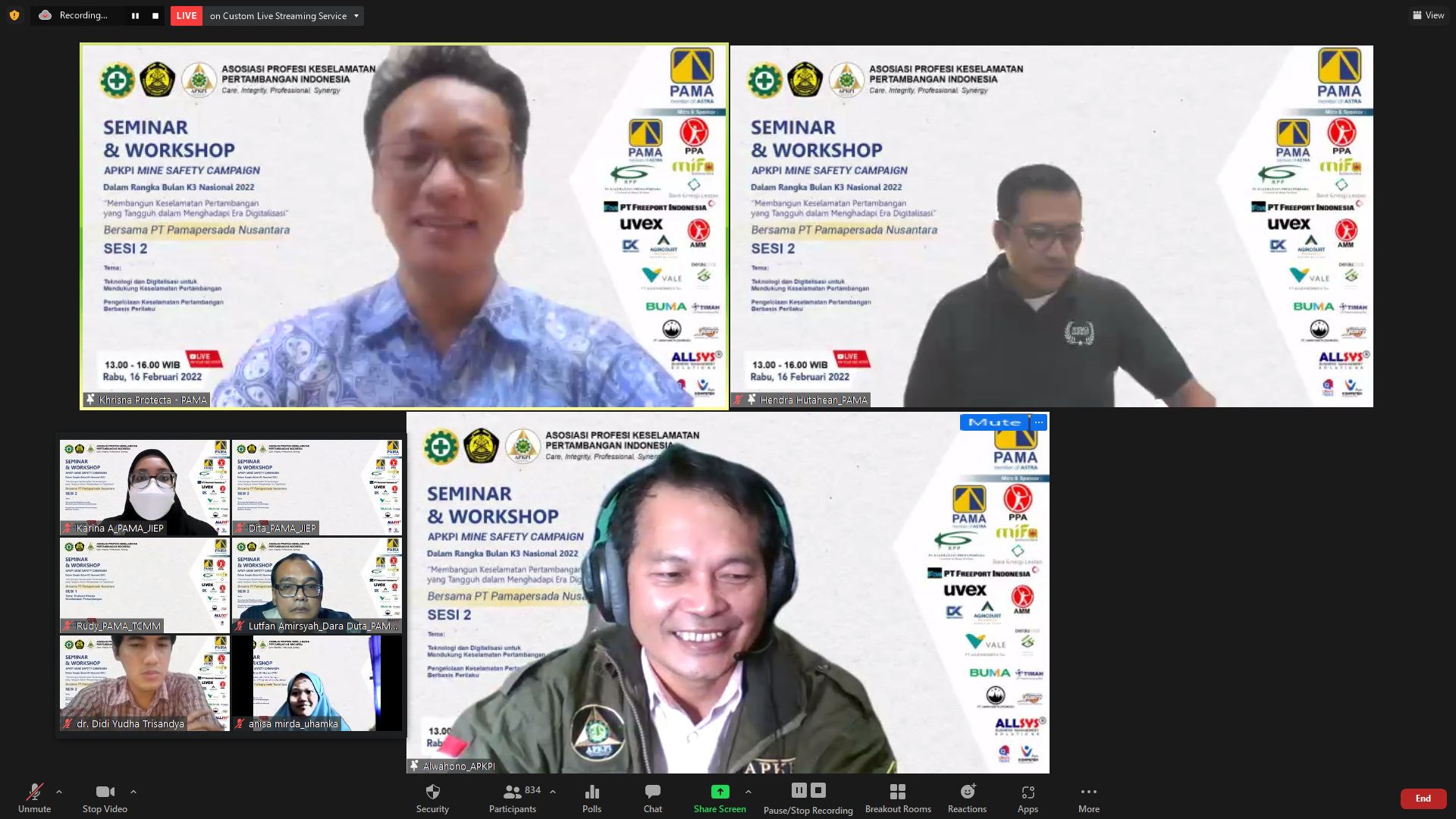Open the Reactions menu
This screenshot has height=819, width=1456.
tap(967, 792)
